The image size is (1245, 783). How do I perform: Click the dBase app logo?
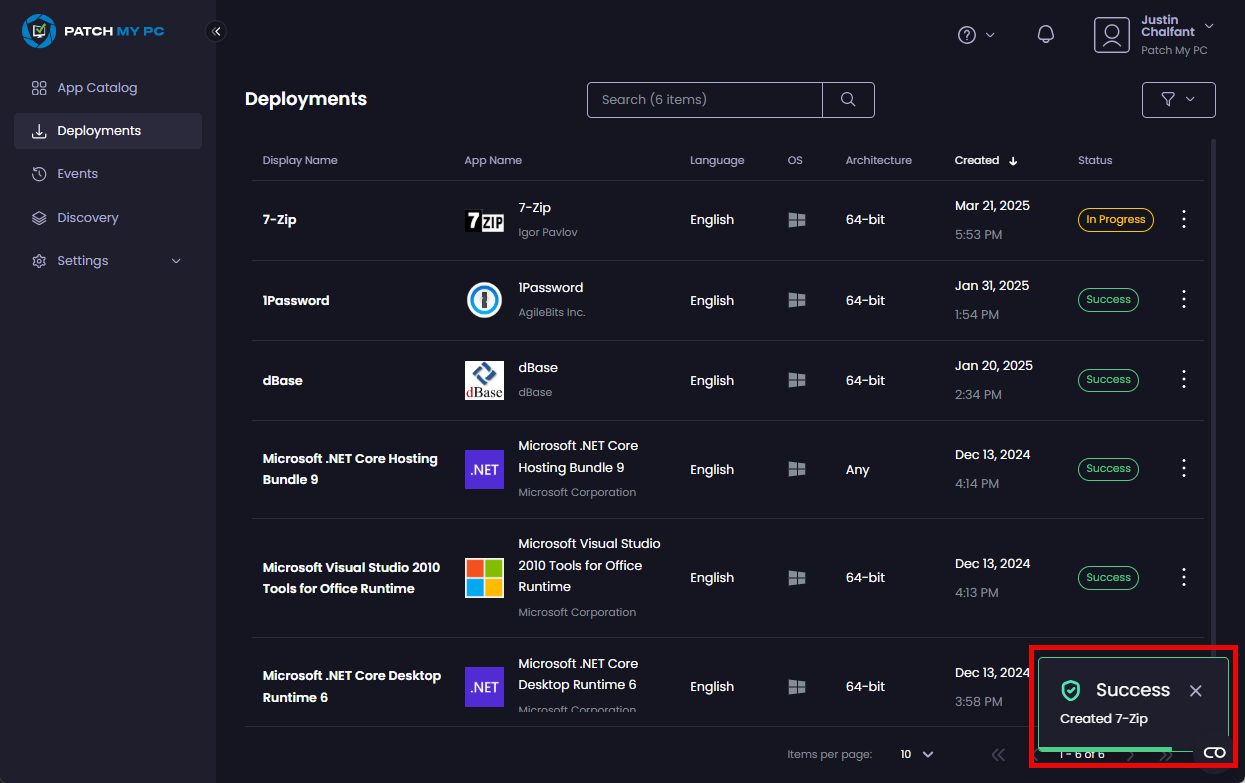point(485,380)
